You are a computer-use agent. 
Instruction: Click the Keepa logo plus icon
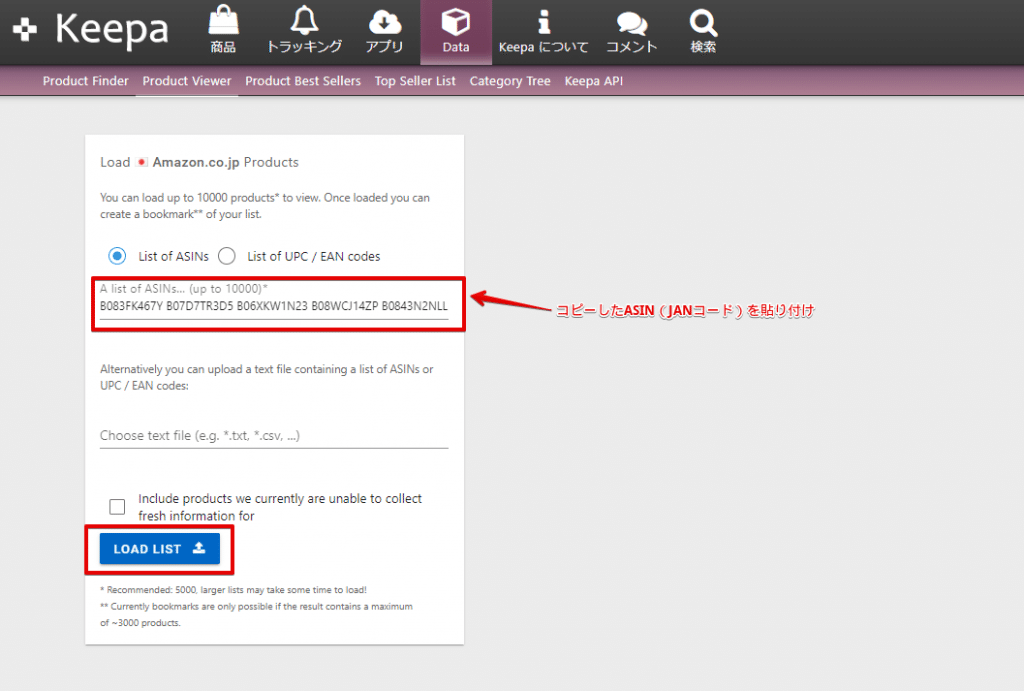(25, 31)
